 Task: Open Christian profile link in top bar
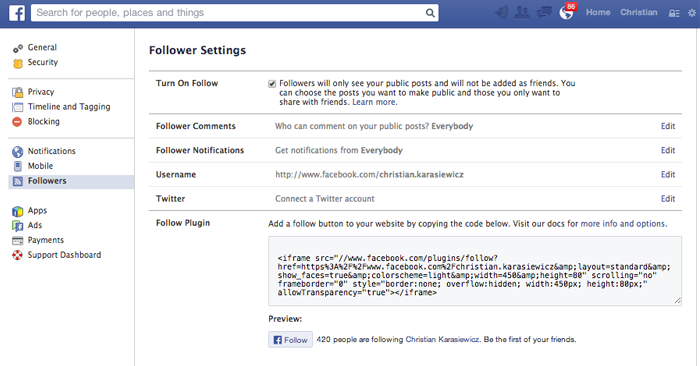[x=638, y=12]
